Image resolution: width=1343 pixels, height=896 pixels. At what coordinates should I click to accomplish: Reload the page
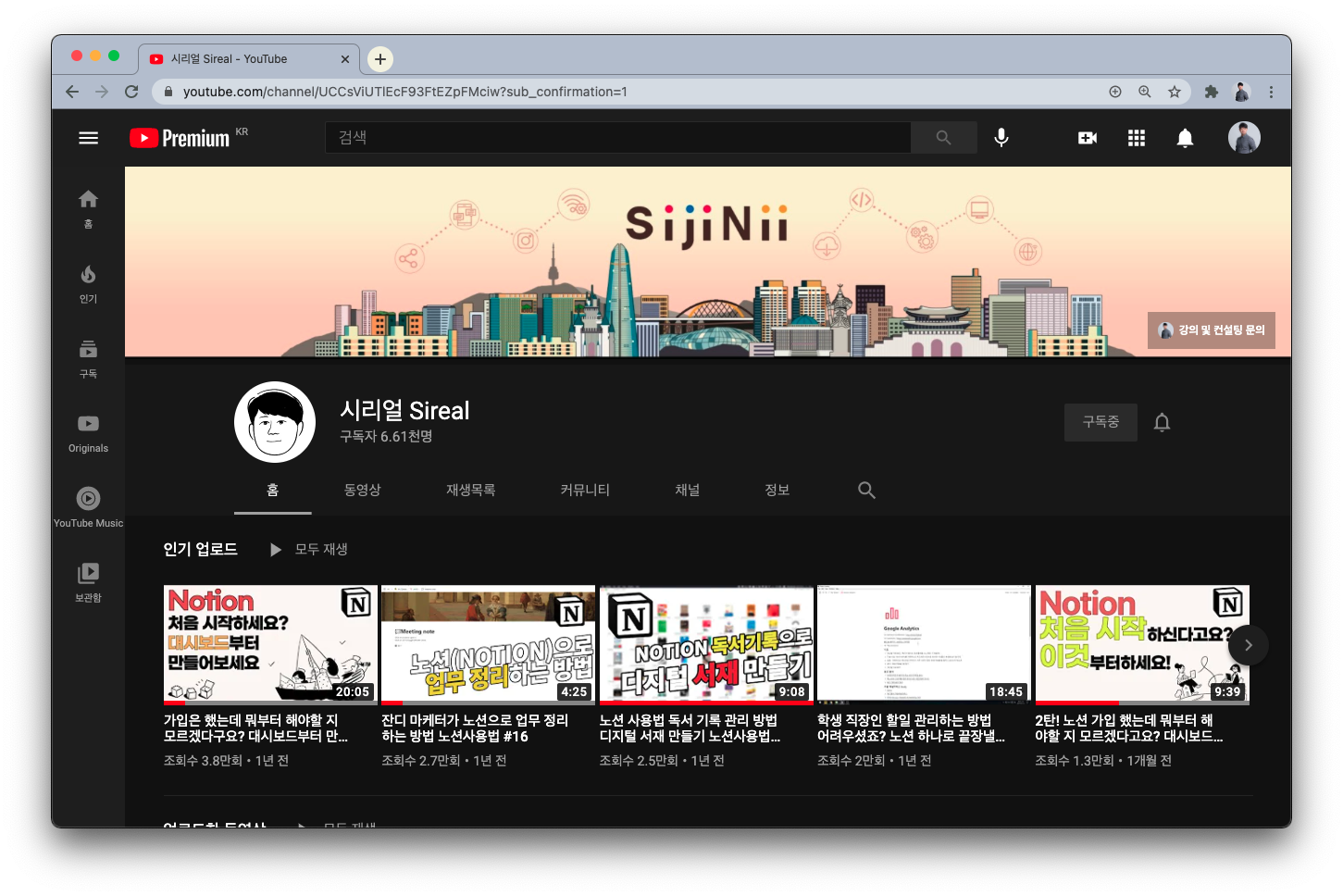click(x=131, y=92)
